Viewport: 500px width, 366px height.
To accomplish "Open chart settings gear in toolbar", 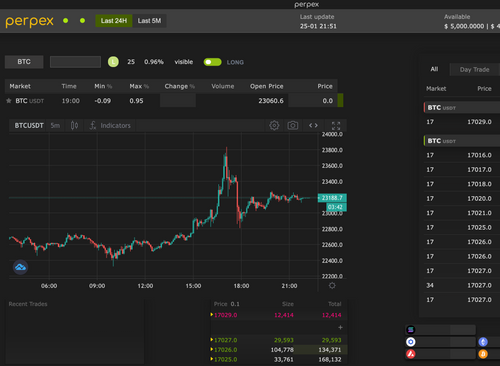I will (274, 126).
